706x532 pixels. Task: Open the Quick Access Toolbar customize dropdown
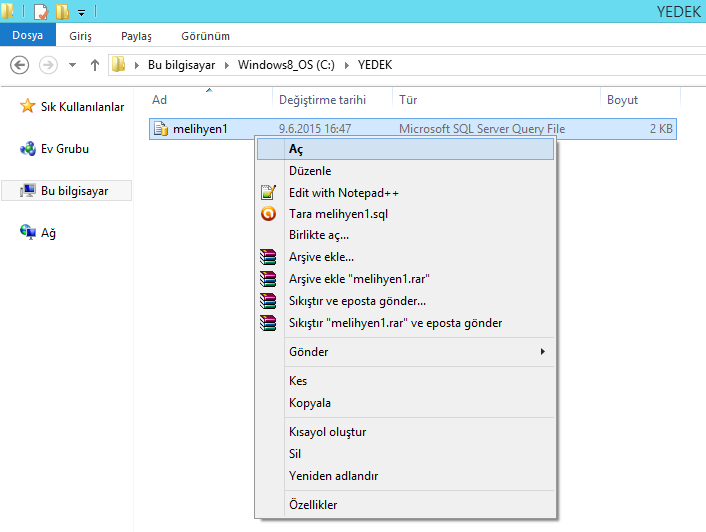click(x=81, y=13)
